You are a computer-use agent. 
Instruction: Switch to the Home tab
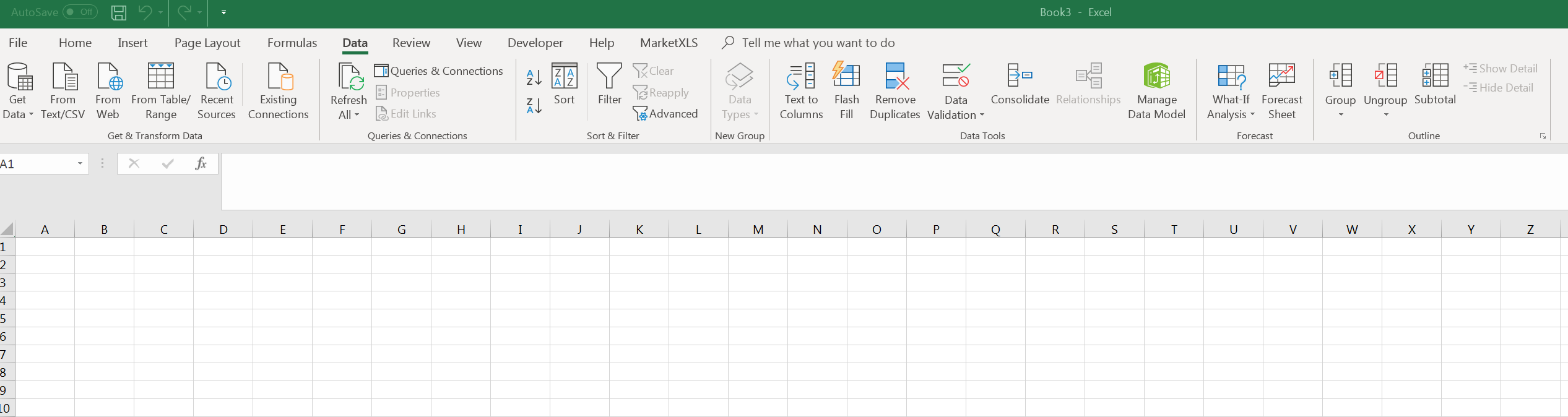(x=75, y=43)
